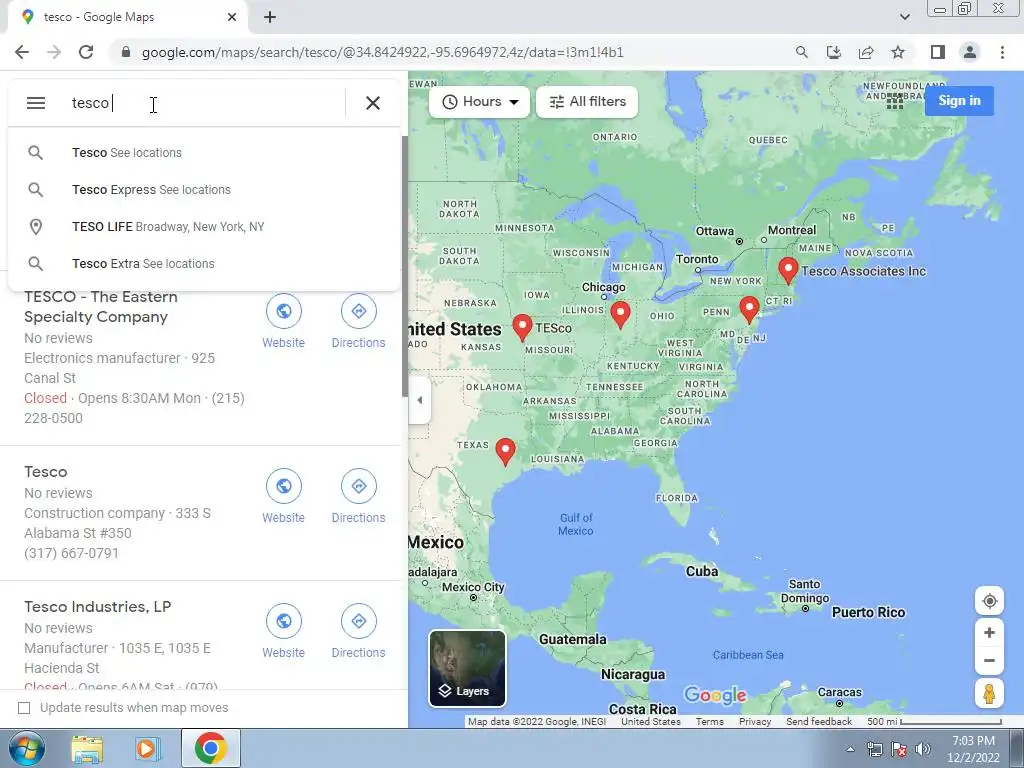Screen dimensions: 1024x768
Task: Open Website for TESCO Eastern Specialty Company
Action: [283, 322]
